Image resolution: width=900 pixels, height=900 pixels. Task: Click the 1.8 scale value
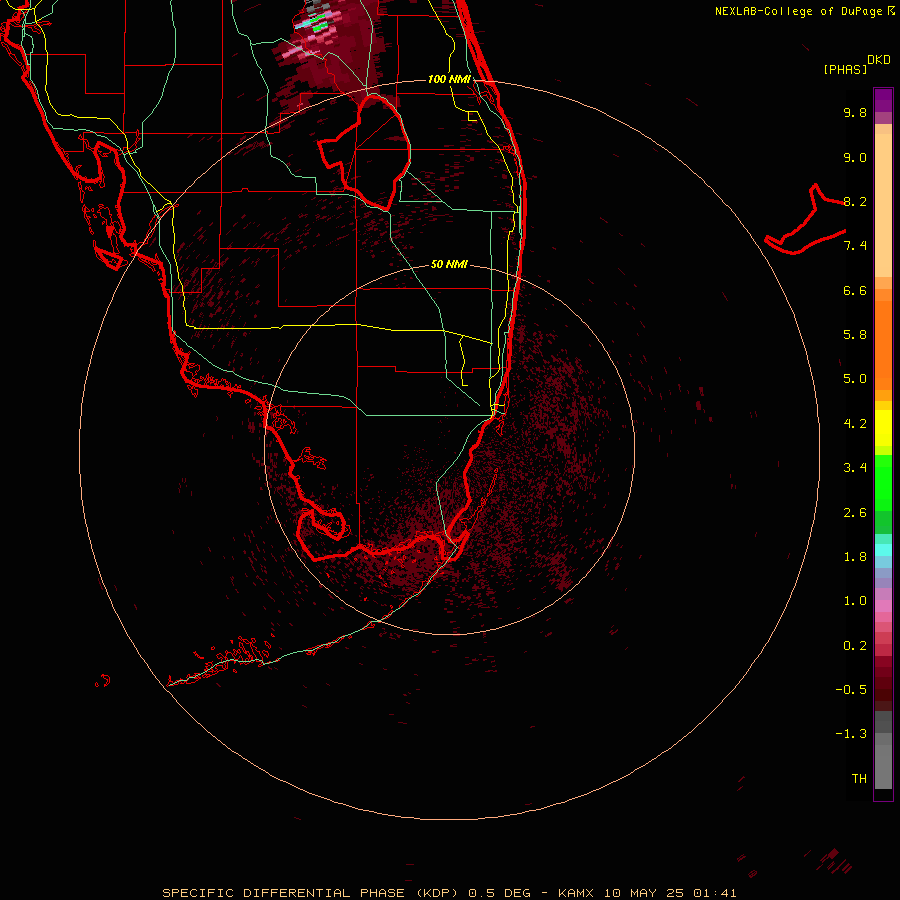tap(855, 557)
